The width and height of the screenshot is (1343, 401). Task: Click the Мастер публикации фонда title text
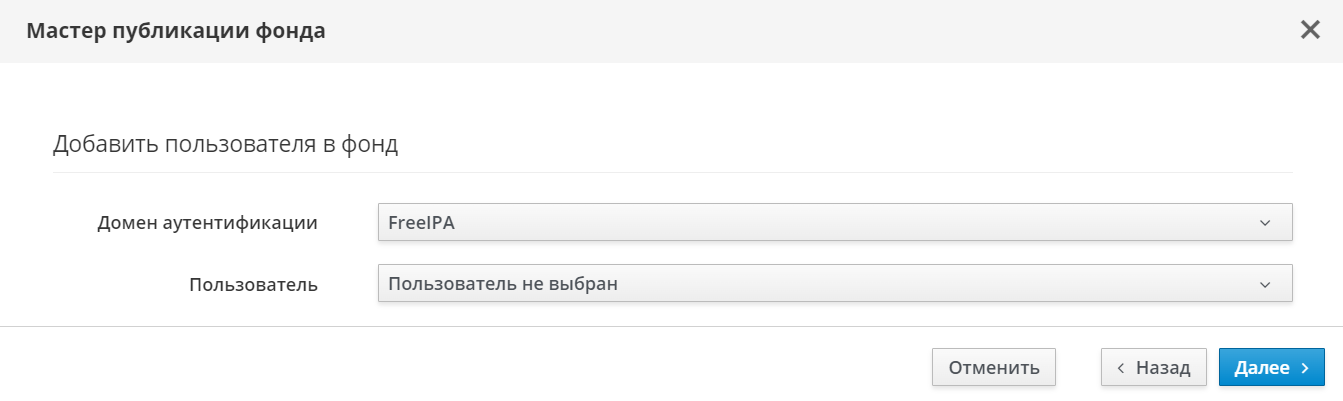[175, 31]
